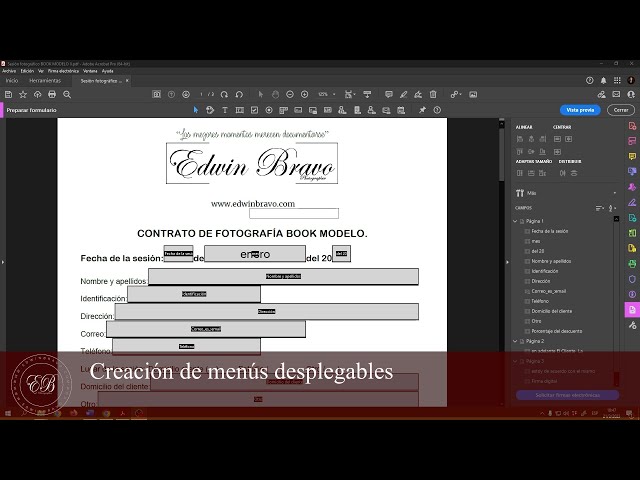Select 'Correo_es_email' in fields list

coord(548,291)
